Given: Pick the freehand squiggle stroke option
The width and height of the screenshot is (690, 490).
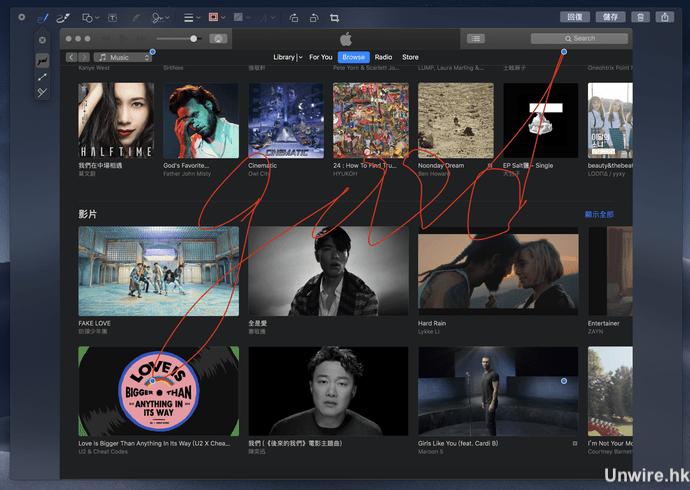Looking at the screenshot, I should click(x=42, y=61).
